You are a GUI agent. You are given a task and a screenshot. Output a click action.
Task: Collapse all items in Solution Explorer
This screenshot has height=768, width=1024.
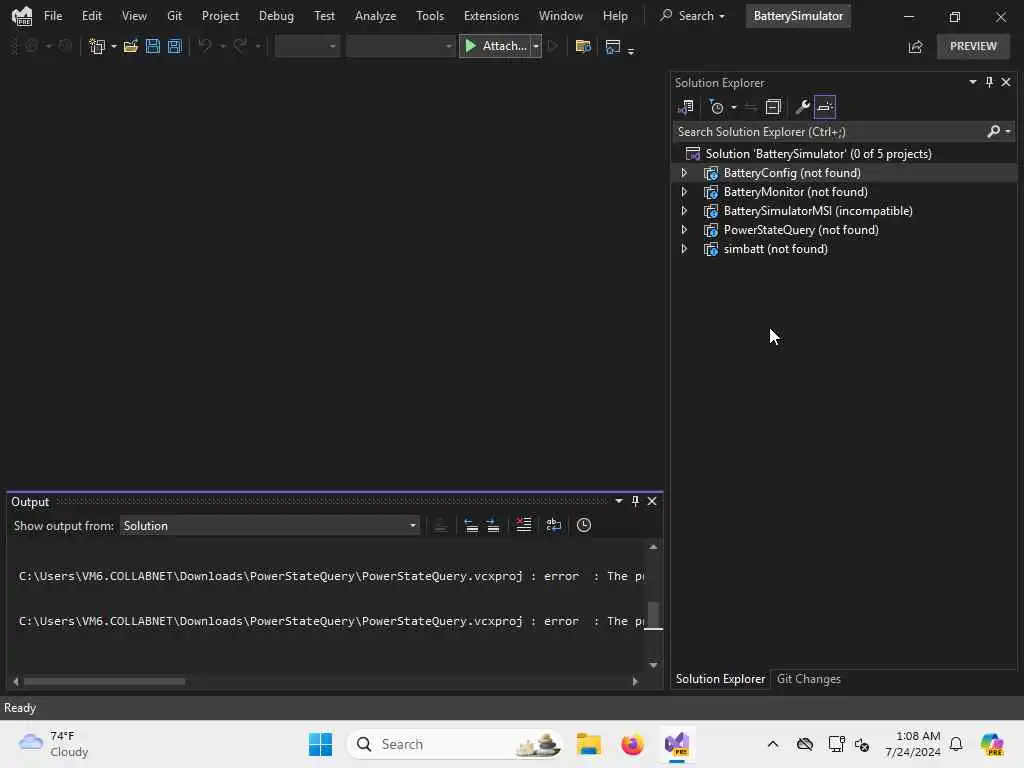(x=773, y=107)
